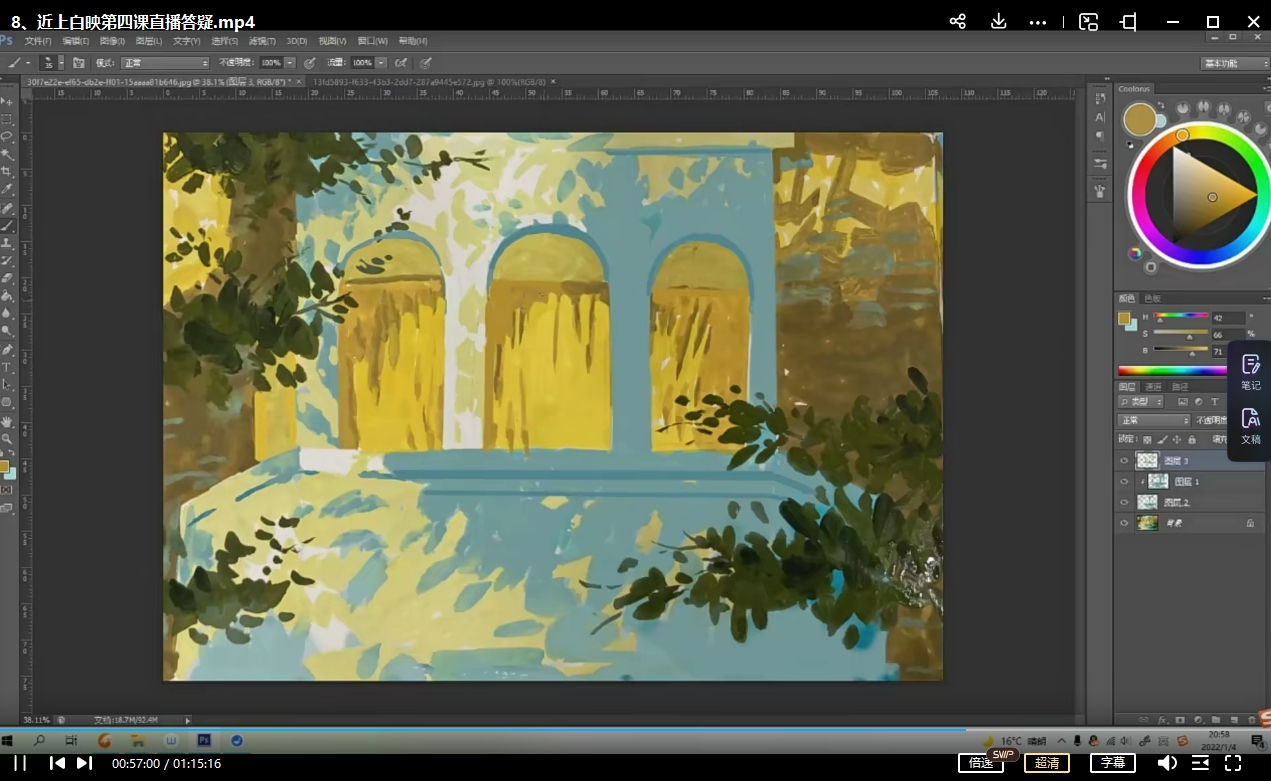Click the download icon in video player header
1271x781 pixels.
(x=998, y=21)
